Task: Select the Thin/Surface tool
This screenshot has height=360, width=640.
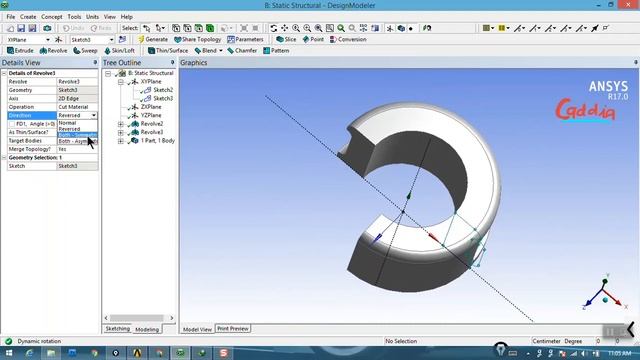Action: tap(168, 51)
